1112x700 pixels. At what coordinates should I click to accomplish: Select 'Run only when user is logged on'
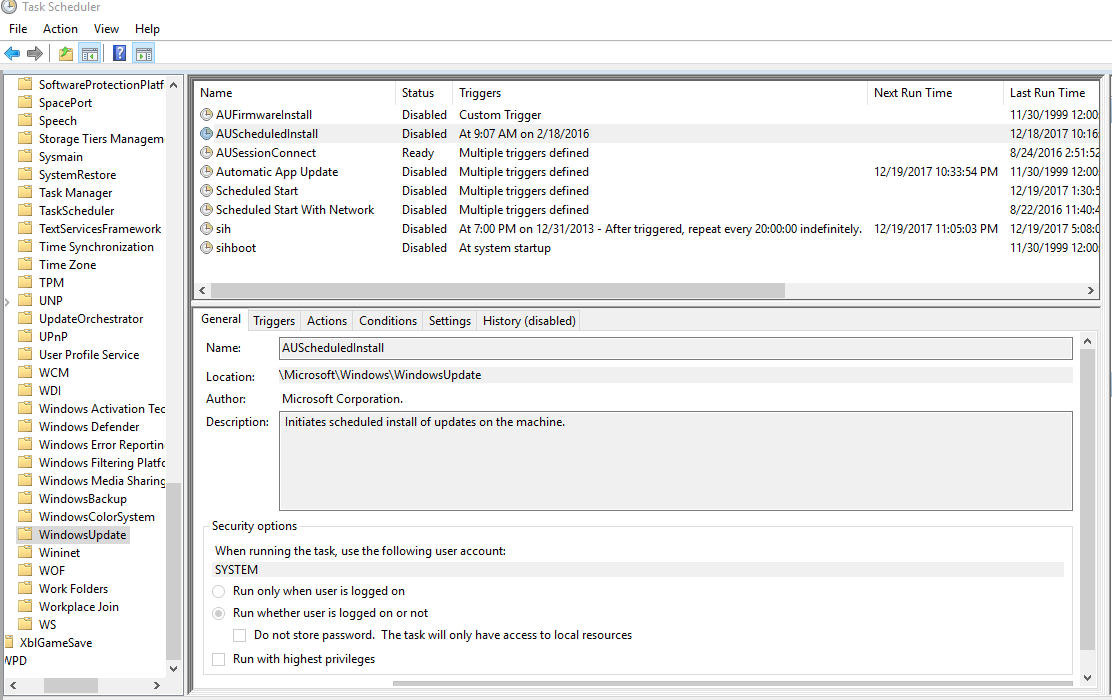[219, 591]
